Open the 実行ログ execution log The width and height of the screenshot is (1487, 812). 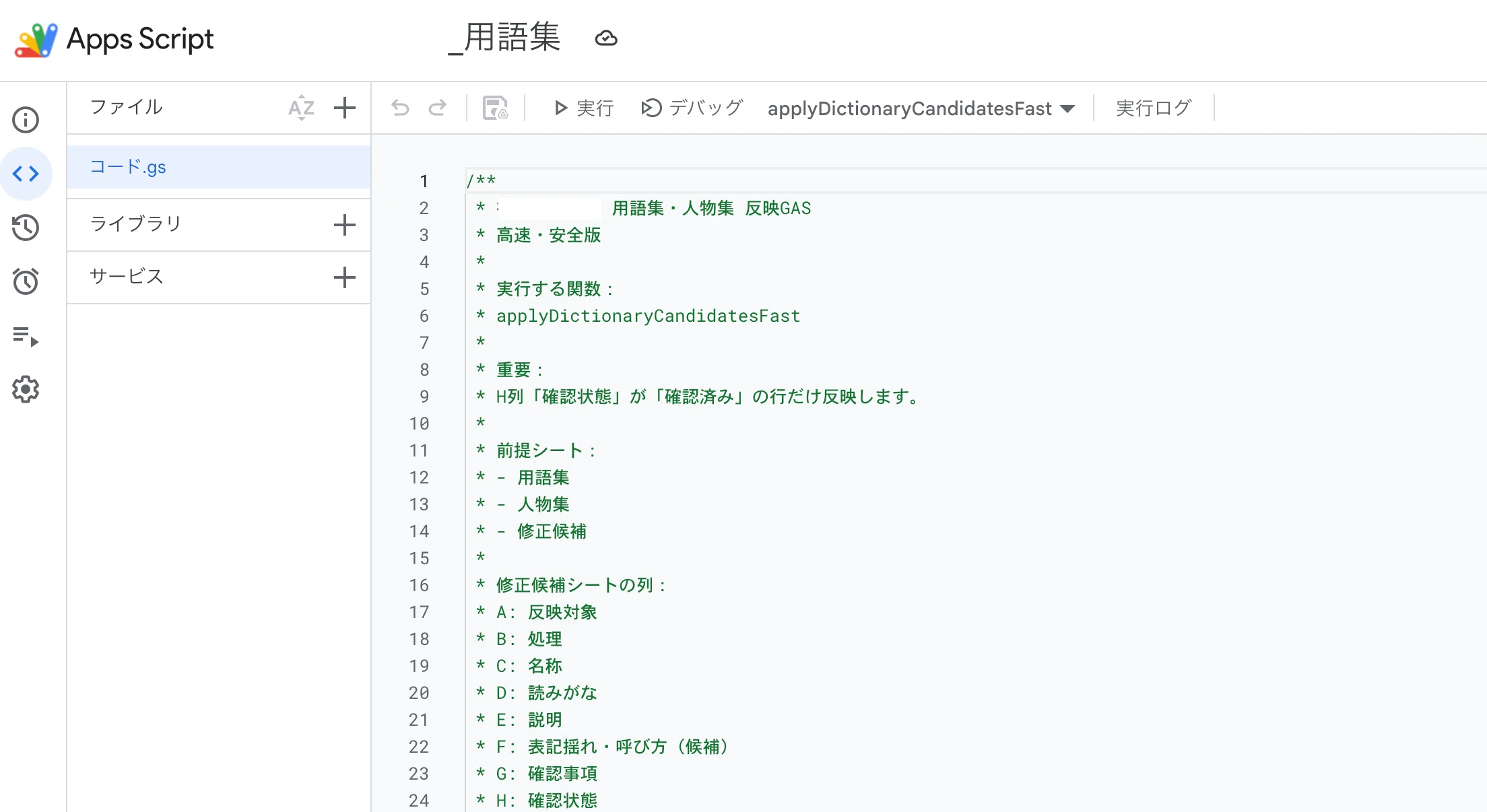(1154, 108)
